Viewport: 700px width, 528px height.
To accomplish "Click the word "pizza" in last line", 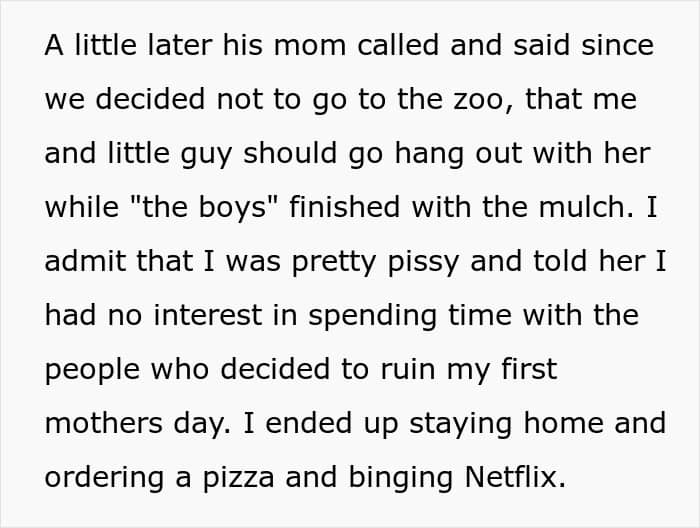I will [238, 478].
